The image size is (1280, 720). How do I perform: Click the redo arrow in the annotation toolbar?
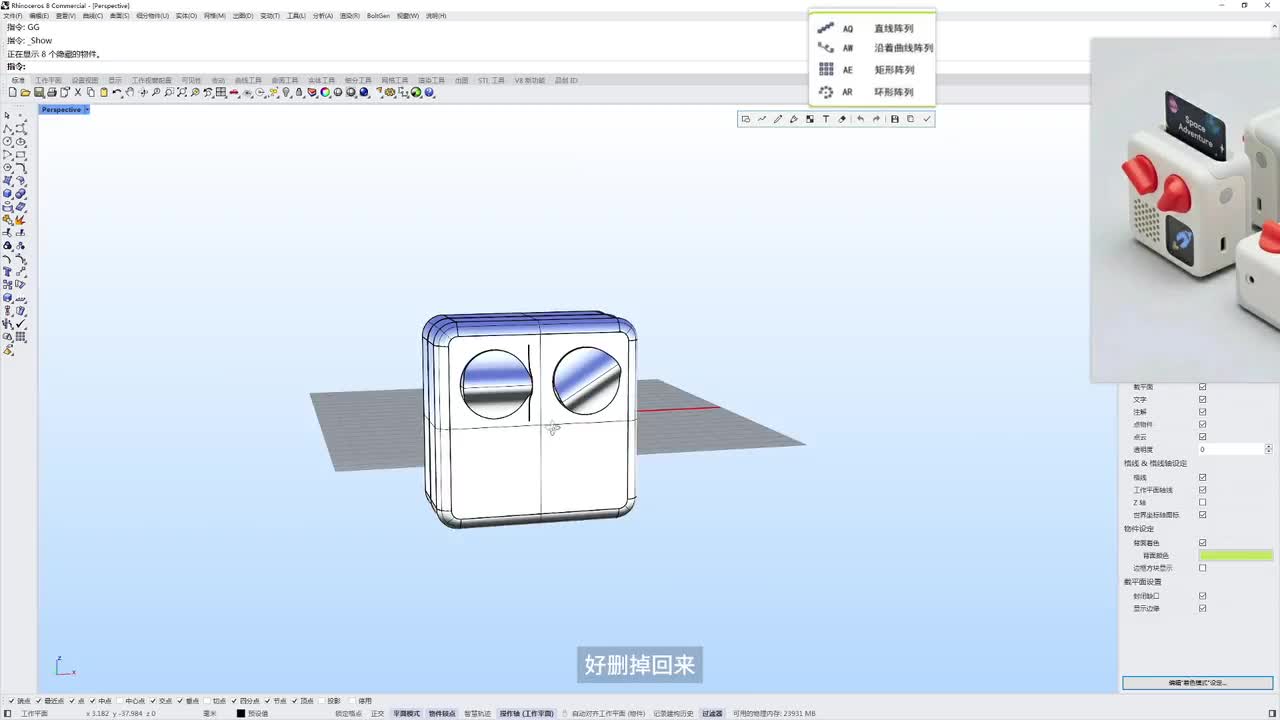click(876, 119)
